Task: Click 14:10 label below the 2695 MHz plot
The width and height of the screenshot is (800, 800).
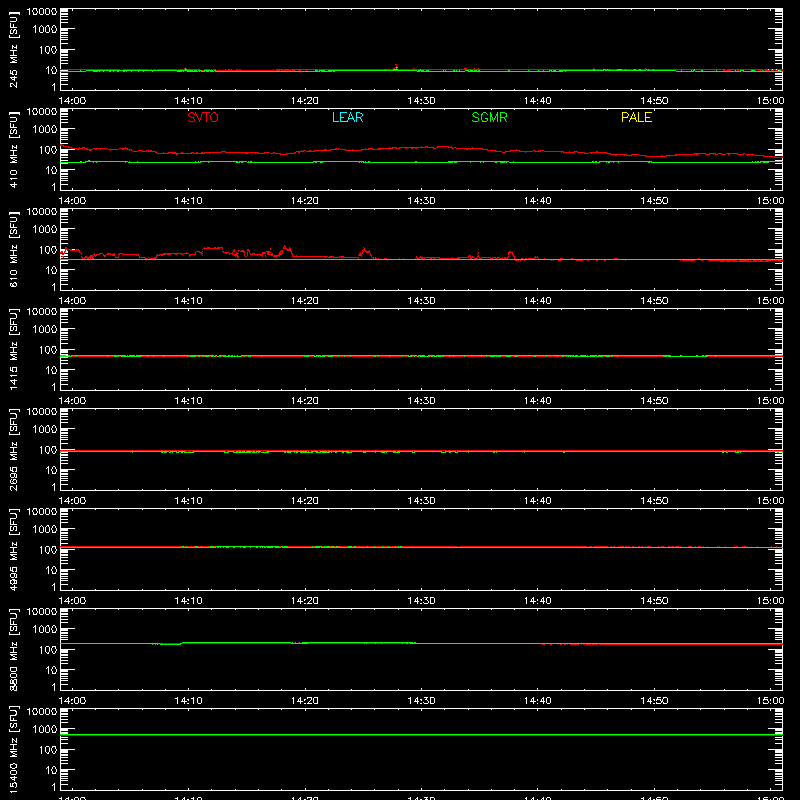Action: point(188,501)
